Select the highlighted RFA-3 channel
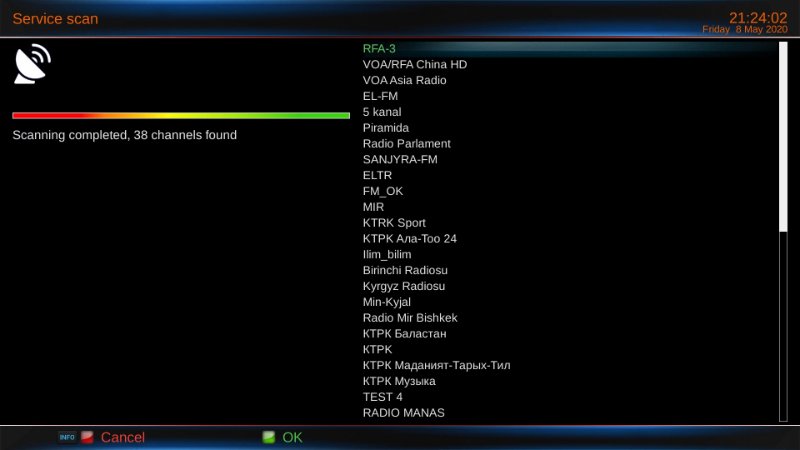This screenshot has height=450, width=800. tap(380, 48)
